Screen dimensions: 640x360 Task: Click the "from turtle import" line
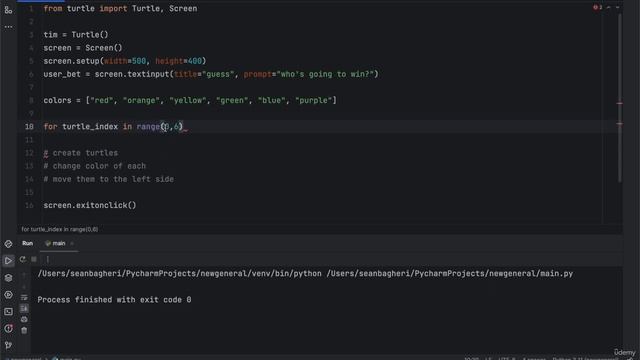pyautogui.click(x=120, y=9)
